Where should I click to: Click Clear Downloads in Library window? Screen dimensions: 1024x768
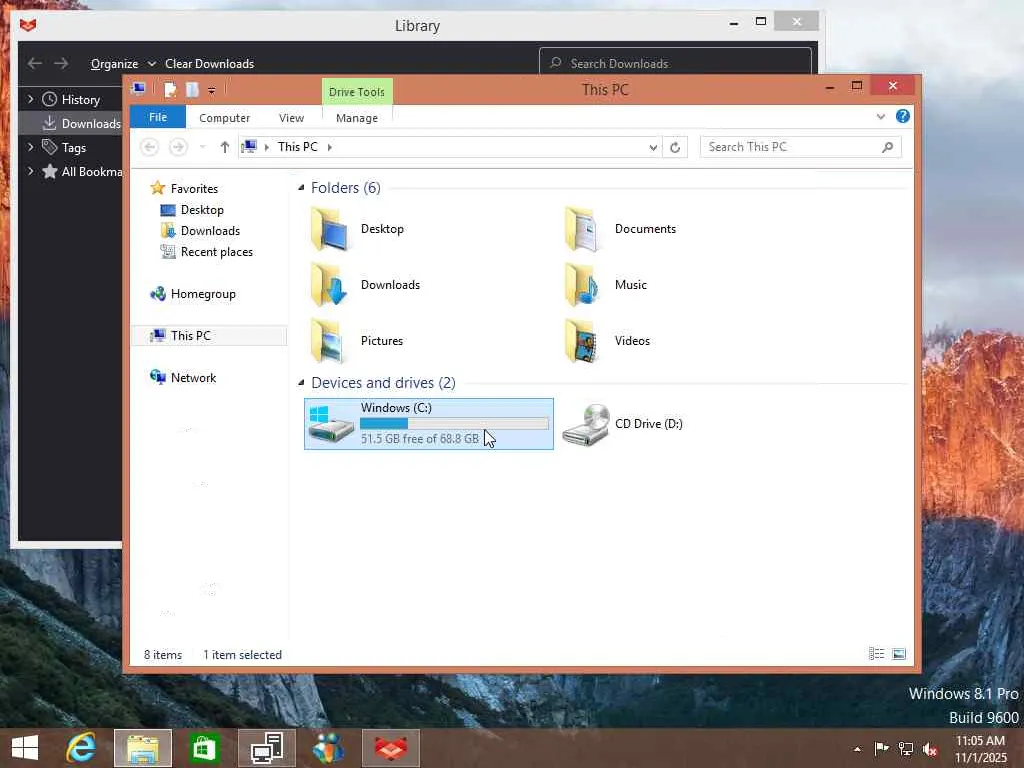pyautogui.click(x=210, y=63)
